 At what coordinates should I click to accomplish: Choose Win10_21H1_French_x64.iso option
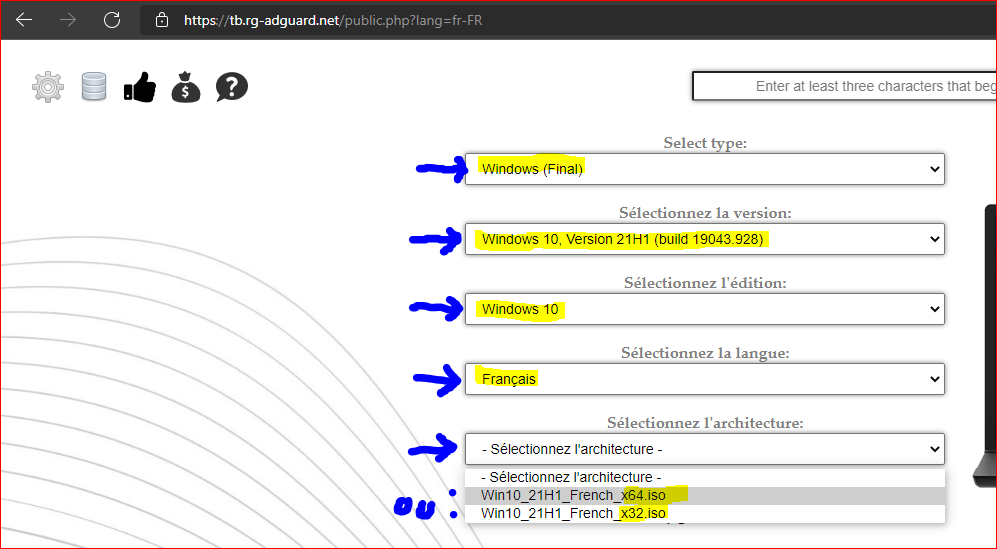click(x=705, y=496)
